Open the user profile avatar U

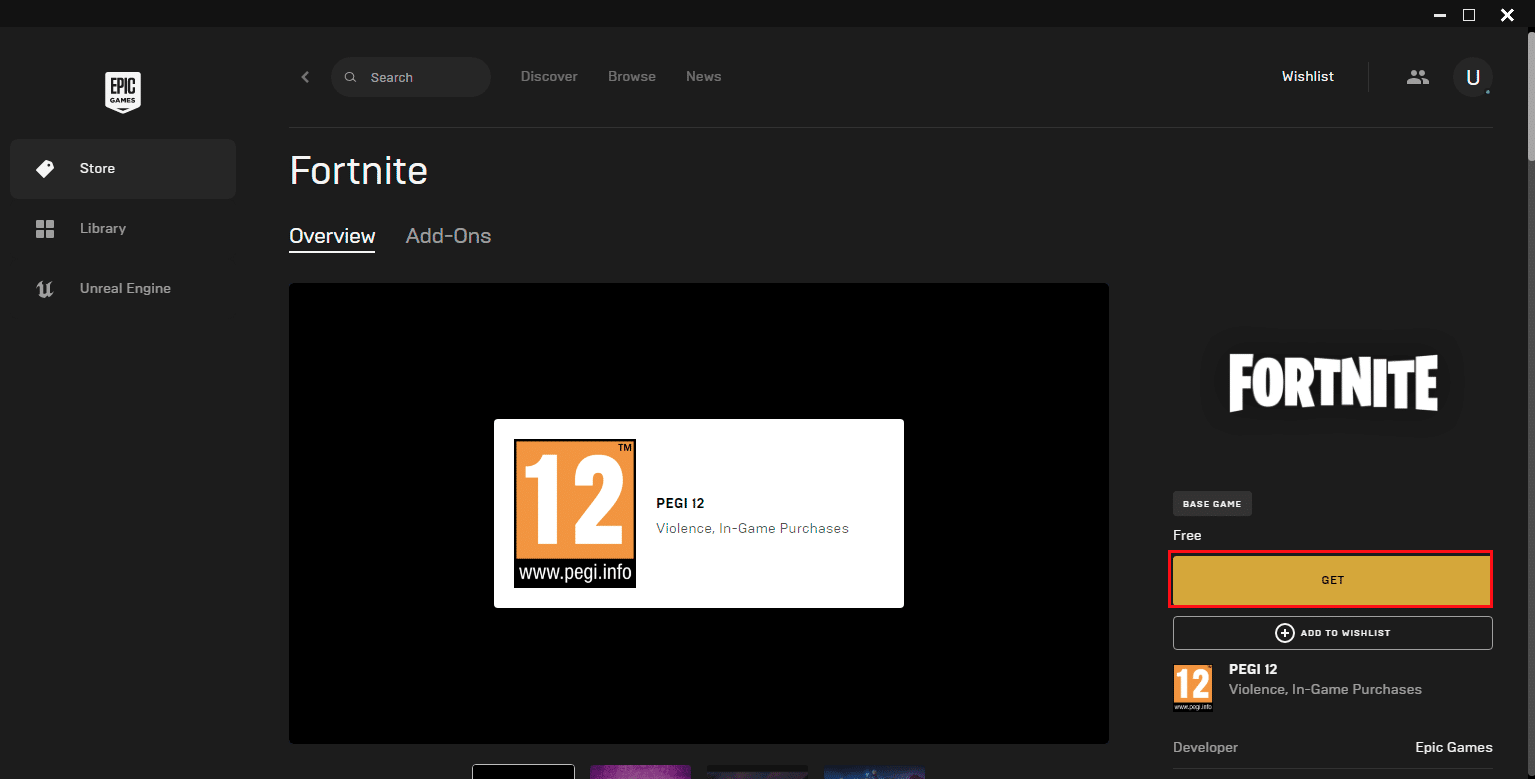pyautogui.click(x=1472, y=77)
